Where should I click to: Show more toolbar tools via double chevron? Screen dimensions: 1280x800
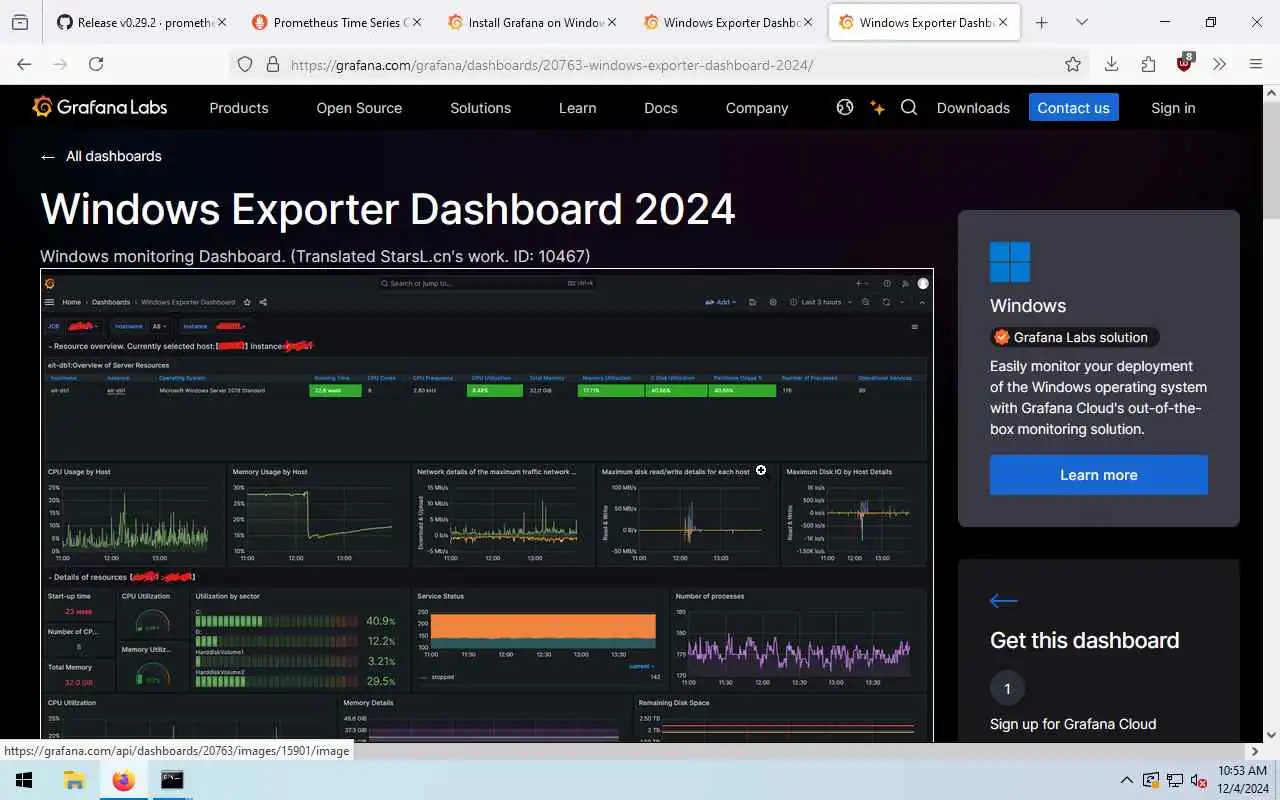pyautogui.click(x=1219, y=64)
